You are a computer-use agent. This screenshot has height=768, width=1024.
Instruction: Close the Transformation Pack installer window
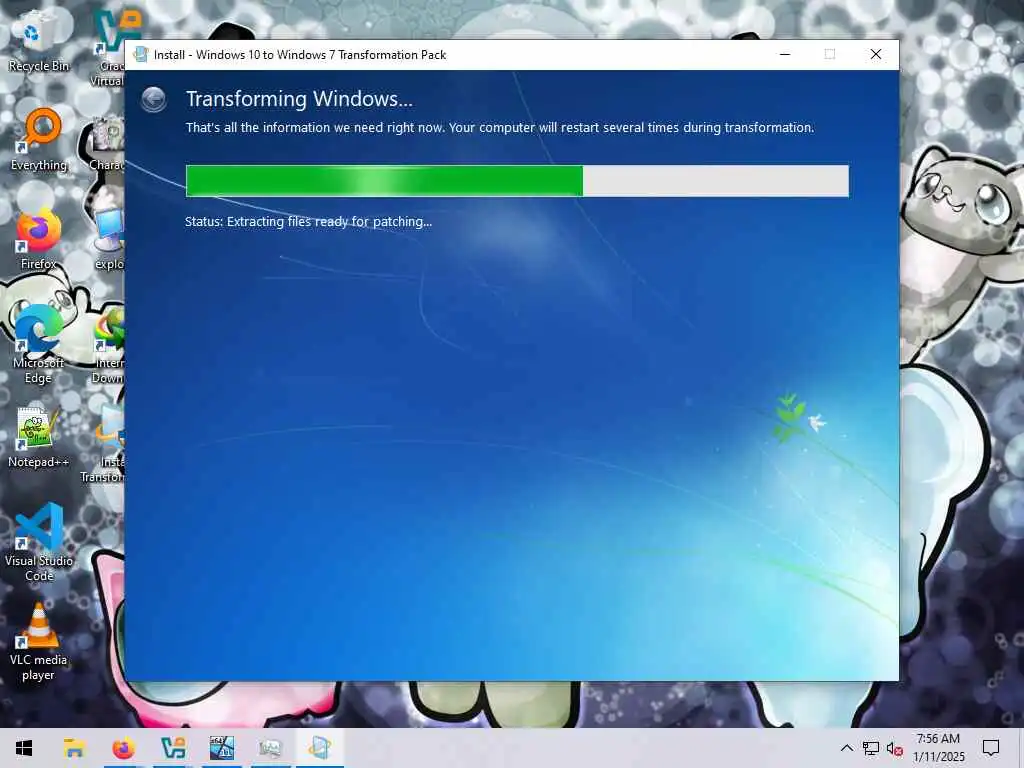point(876,54)
